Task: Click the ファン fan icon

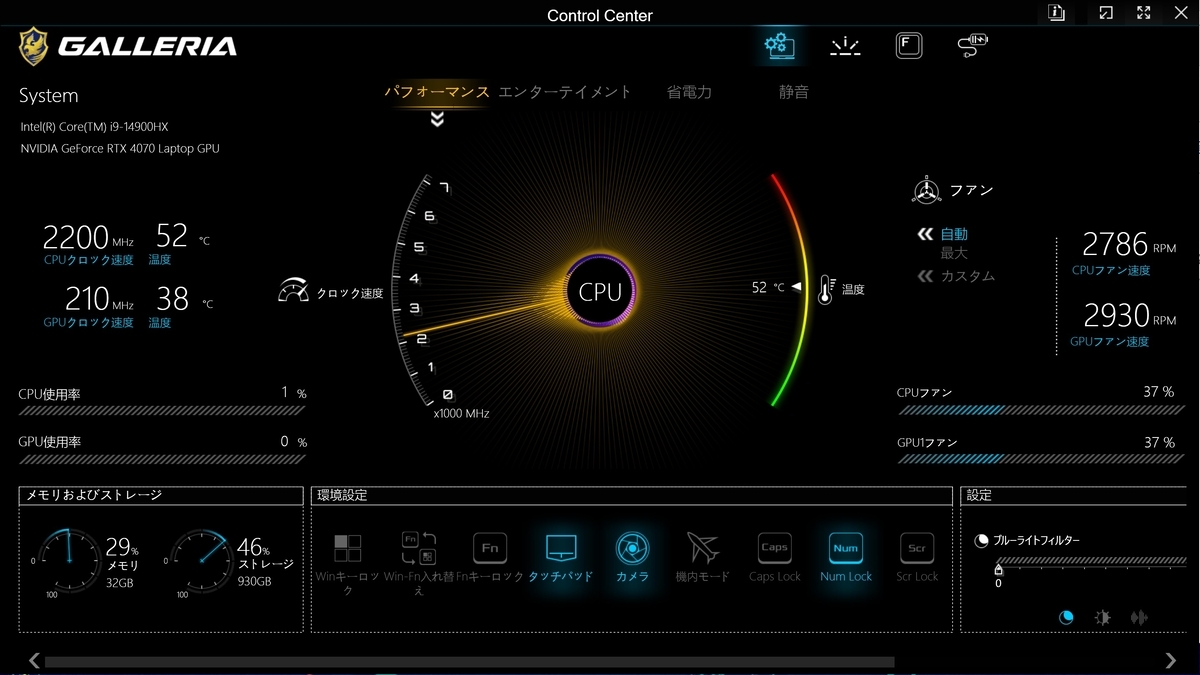Action: [x=926, y=190]
